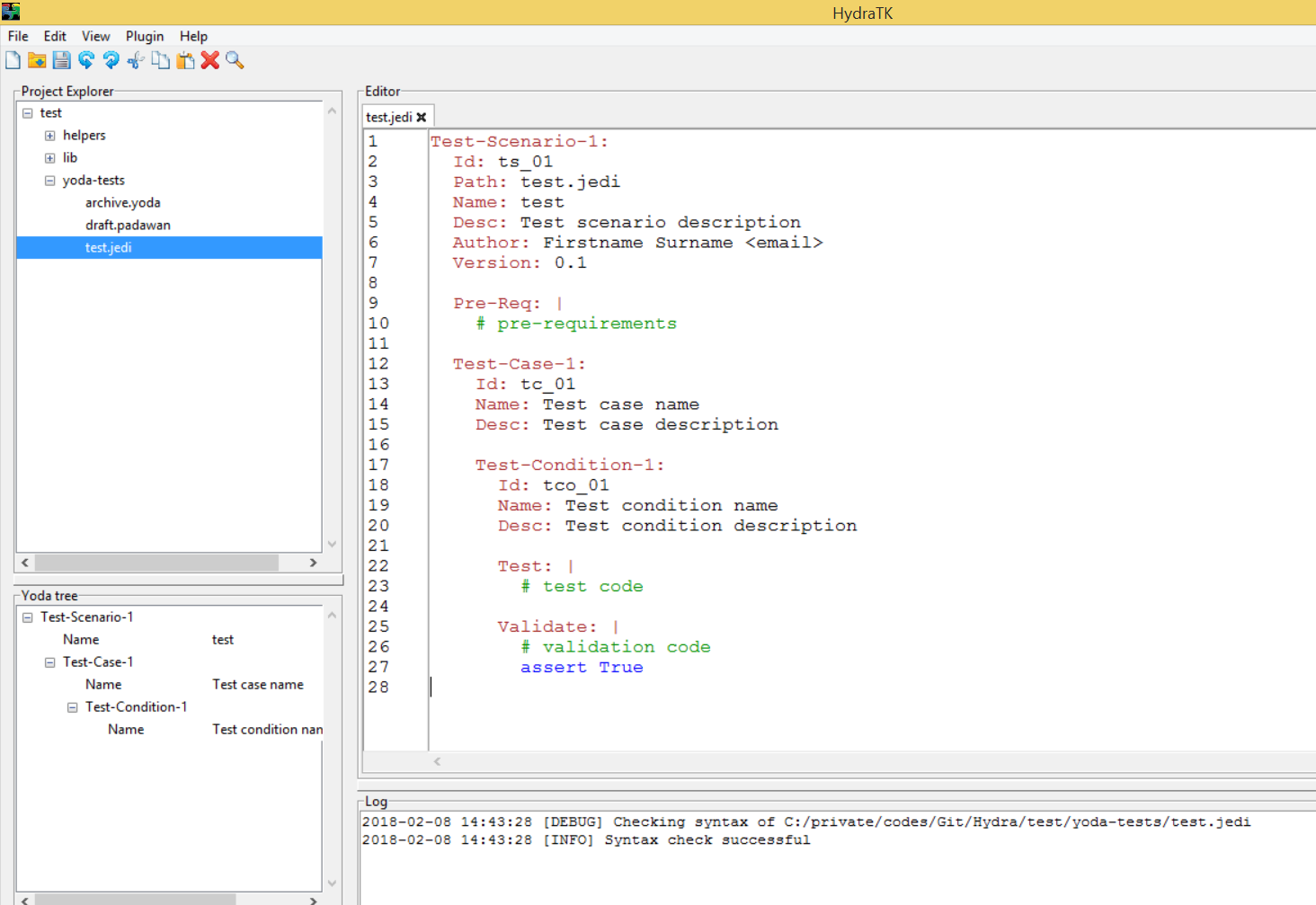
Task: Click 'Test-Case-1:' in the editor
Action: (520, 364)
